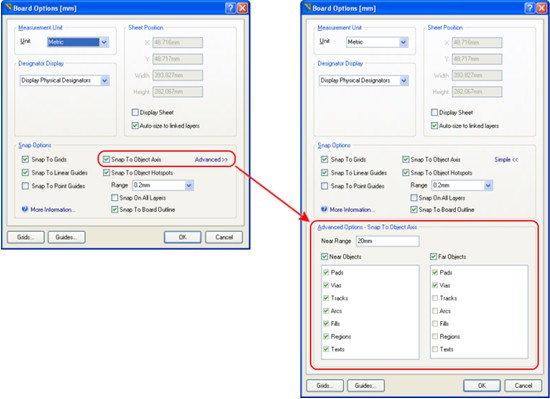Toggle Snap To Grids in right dialog

[x=324, y=160]
